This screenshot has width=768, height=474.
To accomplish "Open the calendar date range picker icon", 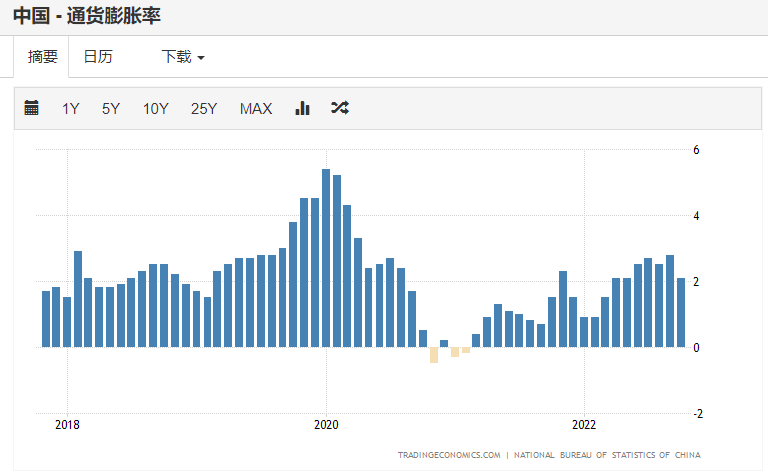I will [31, 108].
